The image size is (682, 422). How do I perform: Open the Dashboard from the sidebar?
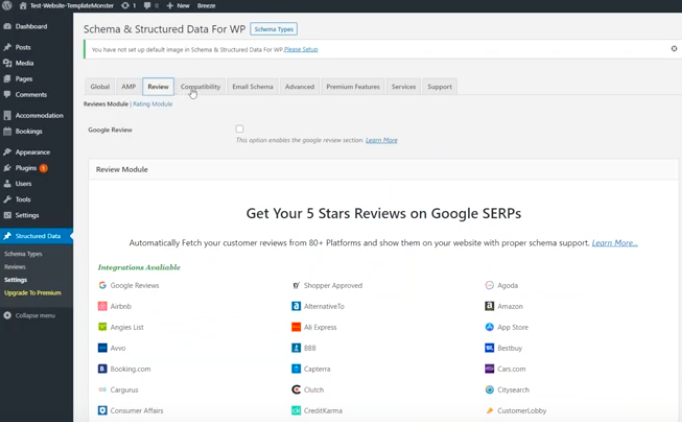pyautogui.click(x=30, y=26)
